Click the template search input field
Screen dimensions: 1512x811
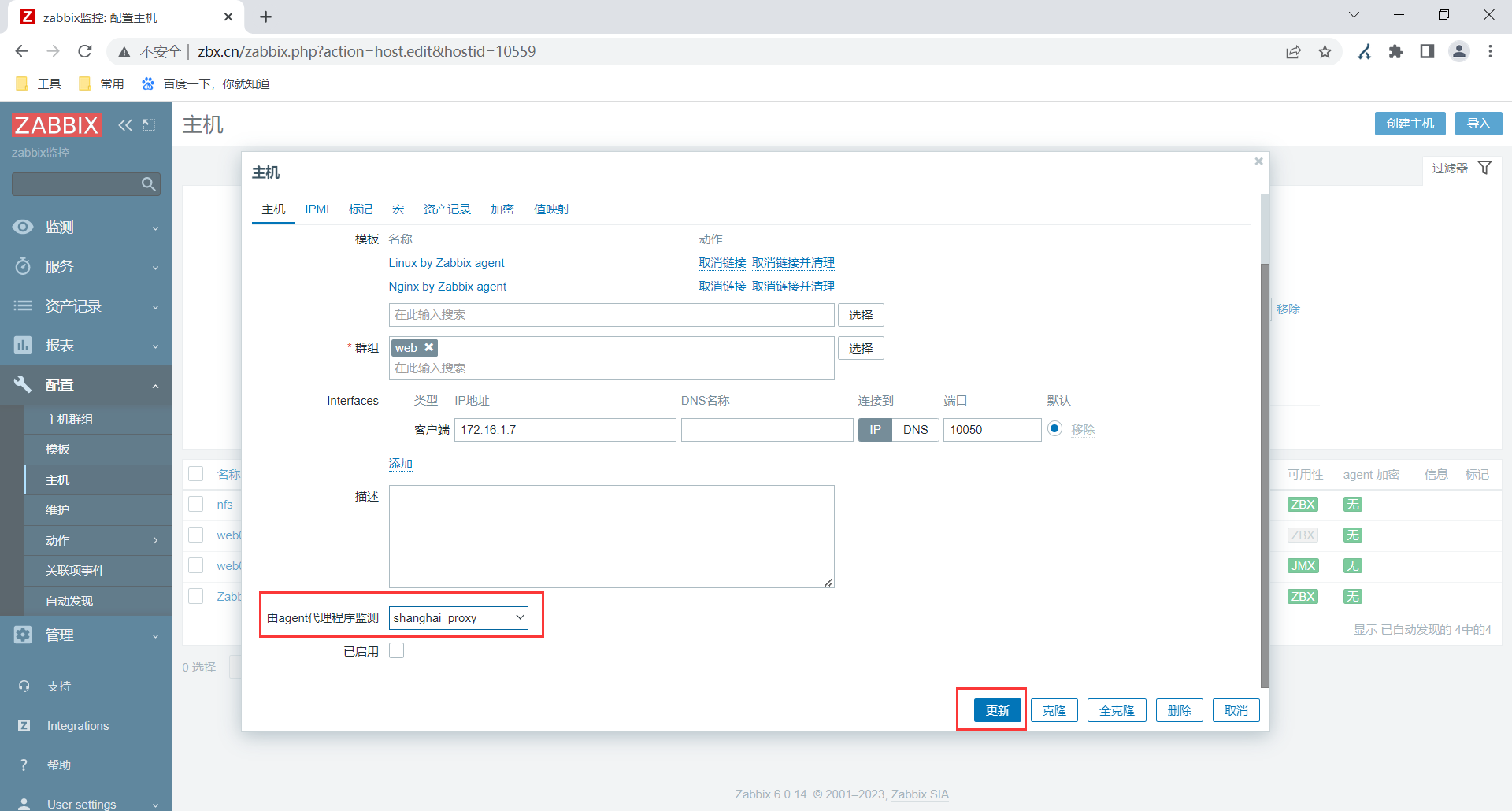pos(612,315)
